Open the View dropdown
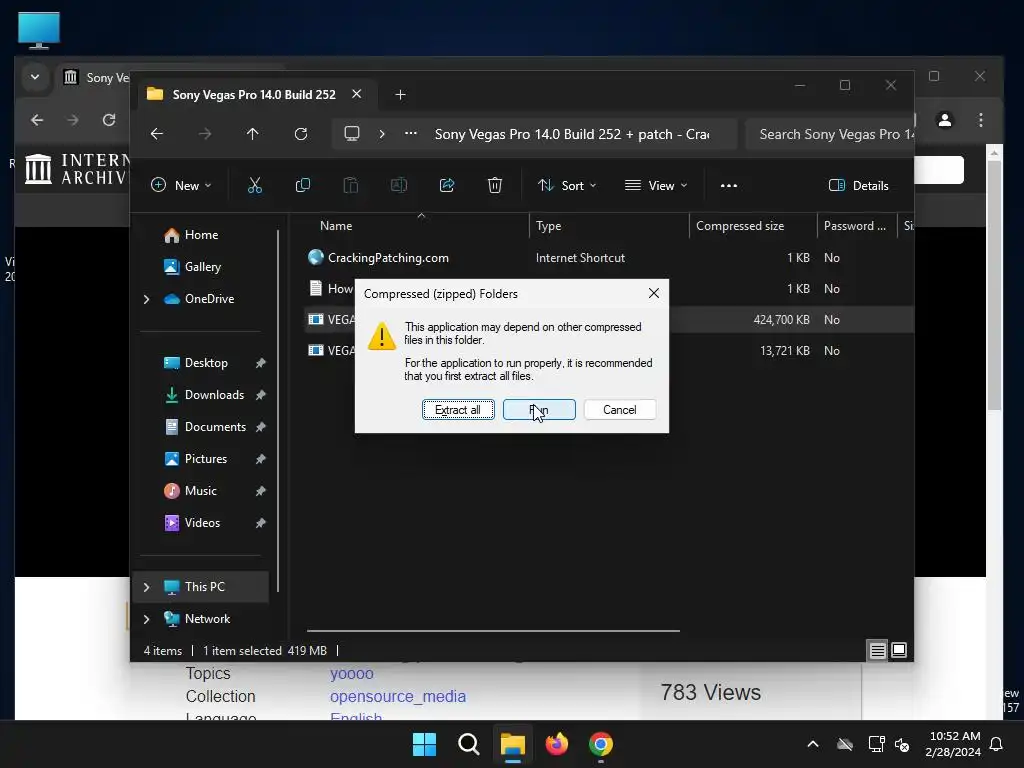This screenshot has height=768, width=1024. 656,185
